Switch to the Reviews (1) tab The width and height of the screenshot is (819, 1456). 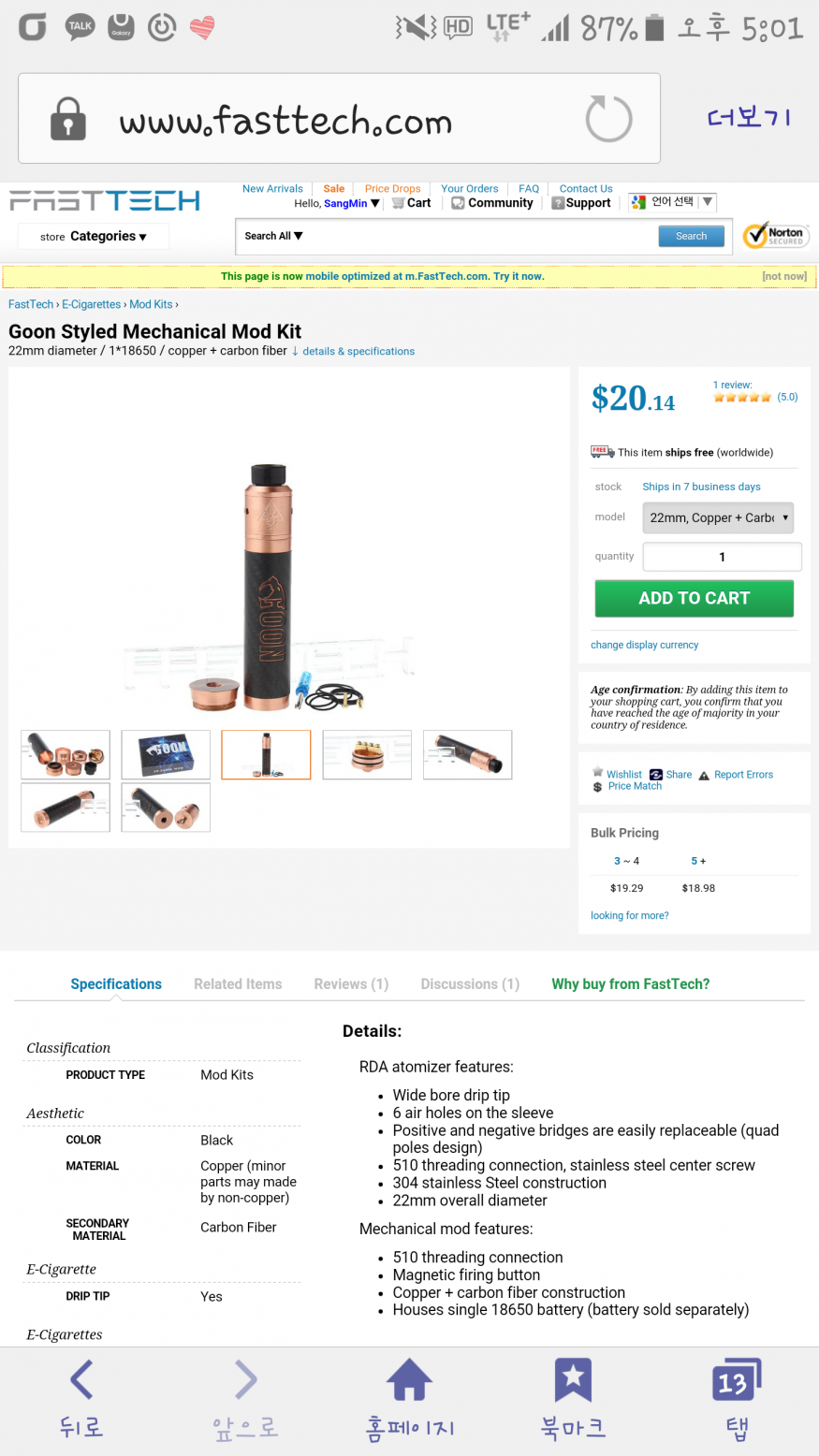[351, 983]
